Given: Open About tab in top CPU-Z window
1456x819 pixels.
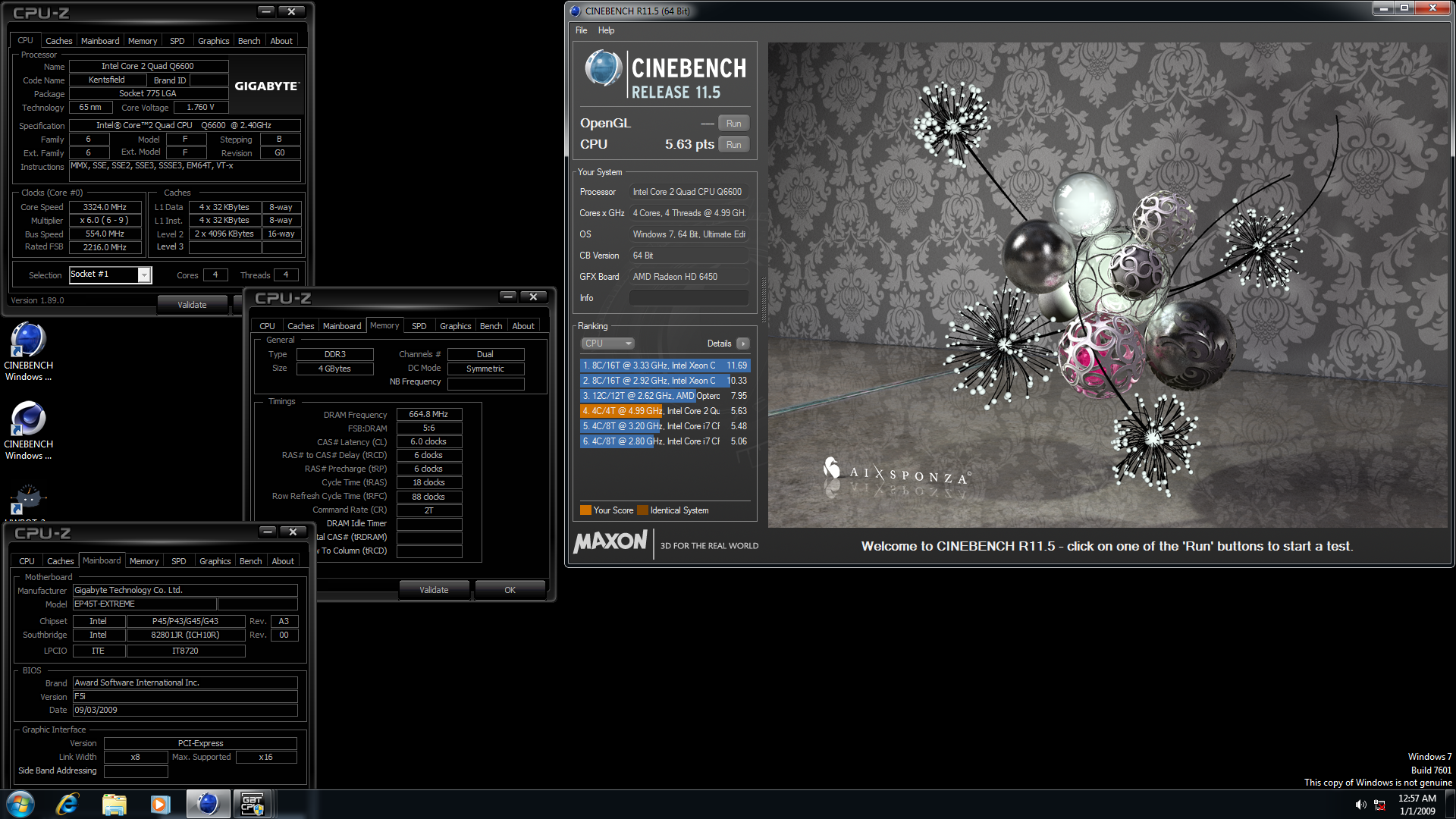Looking at the screenshot, I should tap(281, 41).
